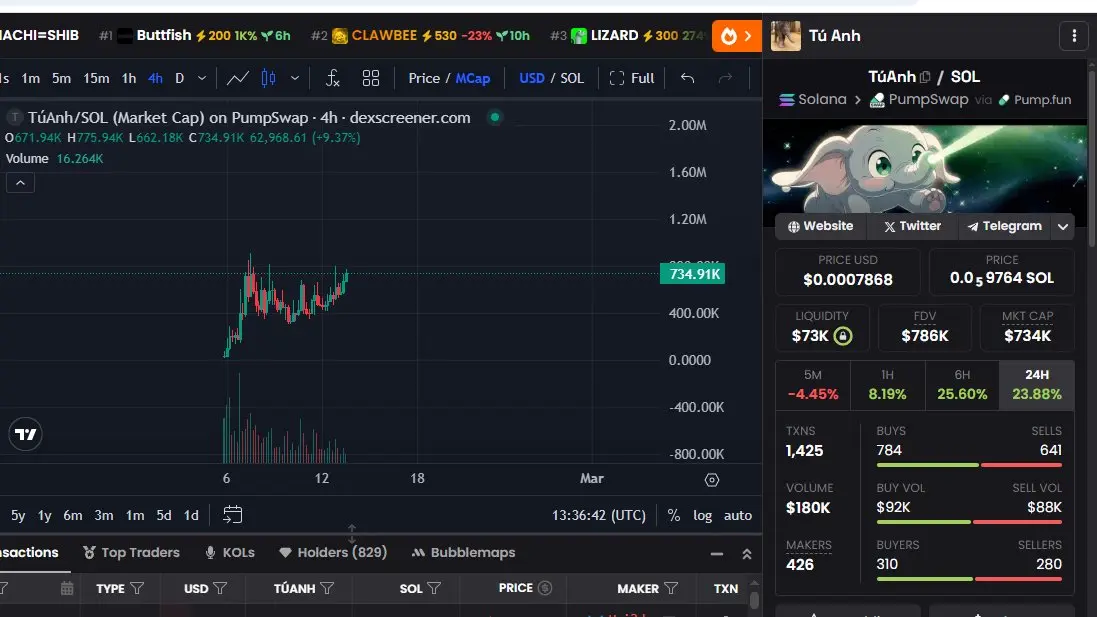Switch the chart to MCap mode
Viewport: 1097px width, 617px height.
tap(473, 78)
